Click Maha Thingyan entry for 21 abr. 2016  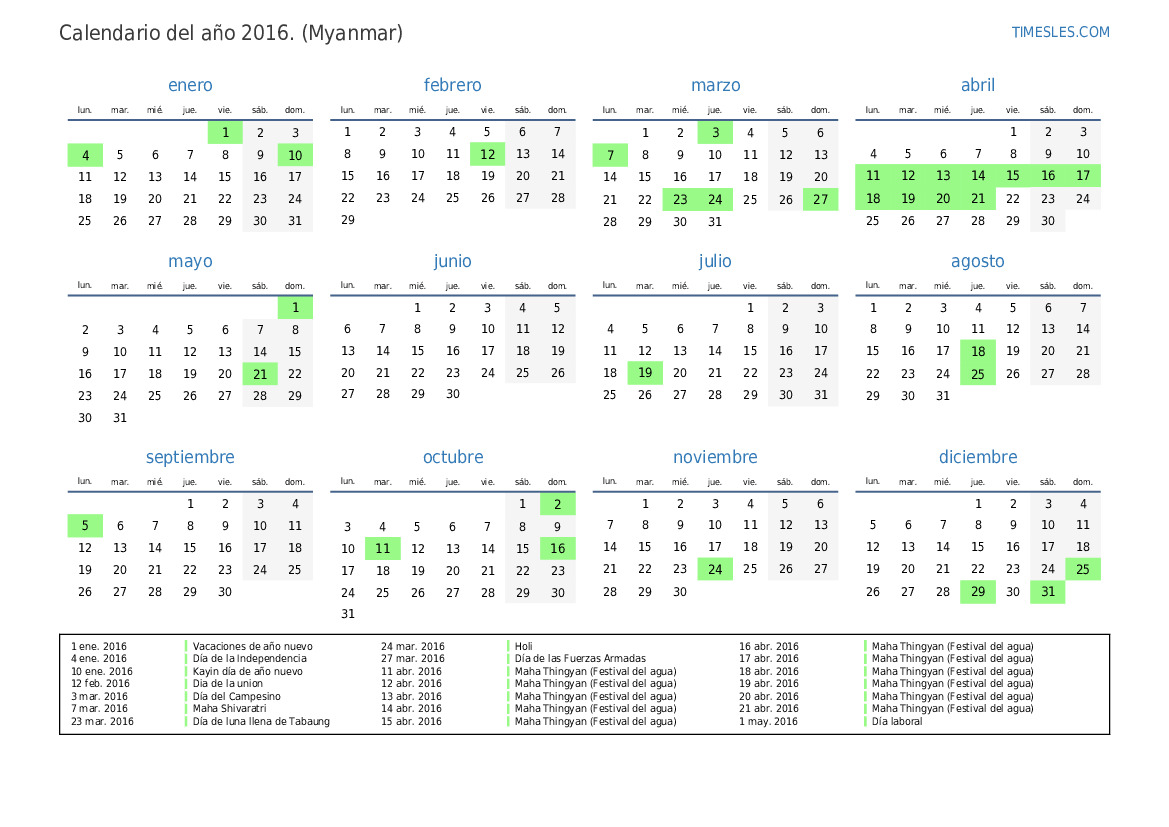(953, 708)
